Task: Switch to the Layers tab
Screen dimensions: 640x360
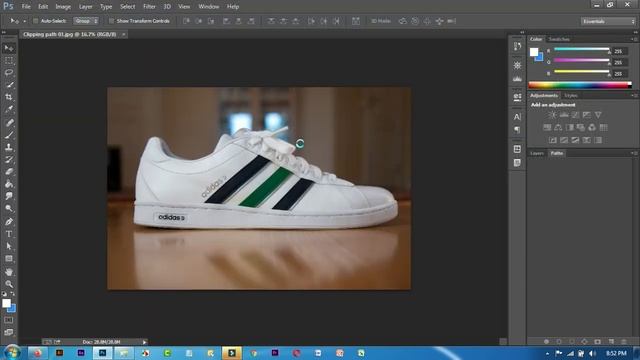Action: coord(537,153)
